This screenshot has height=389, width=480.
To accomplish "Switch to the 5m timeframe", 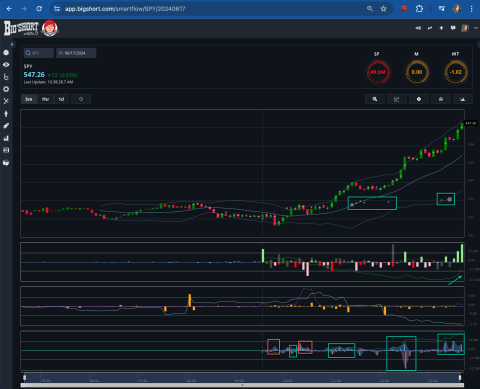I will (x=29, y=99).
